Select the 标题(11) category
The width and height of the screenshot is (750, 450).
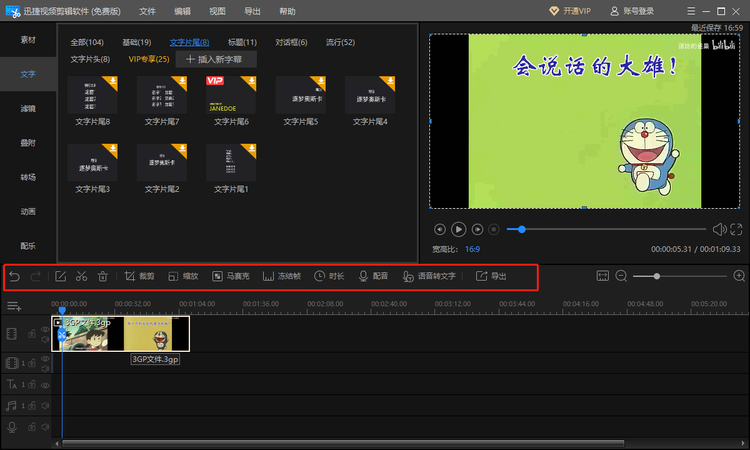243,43
